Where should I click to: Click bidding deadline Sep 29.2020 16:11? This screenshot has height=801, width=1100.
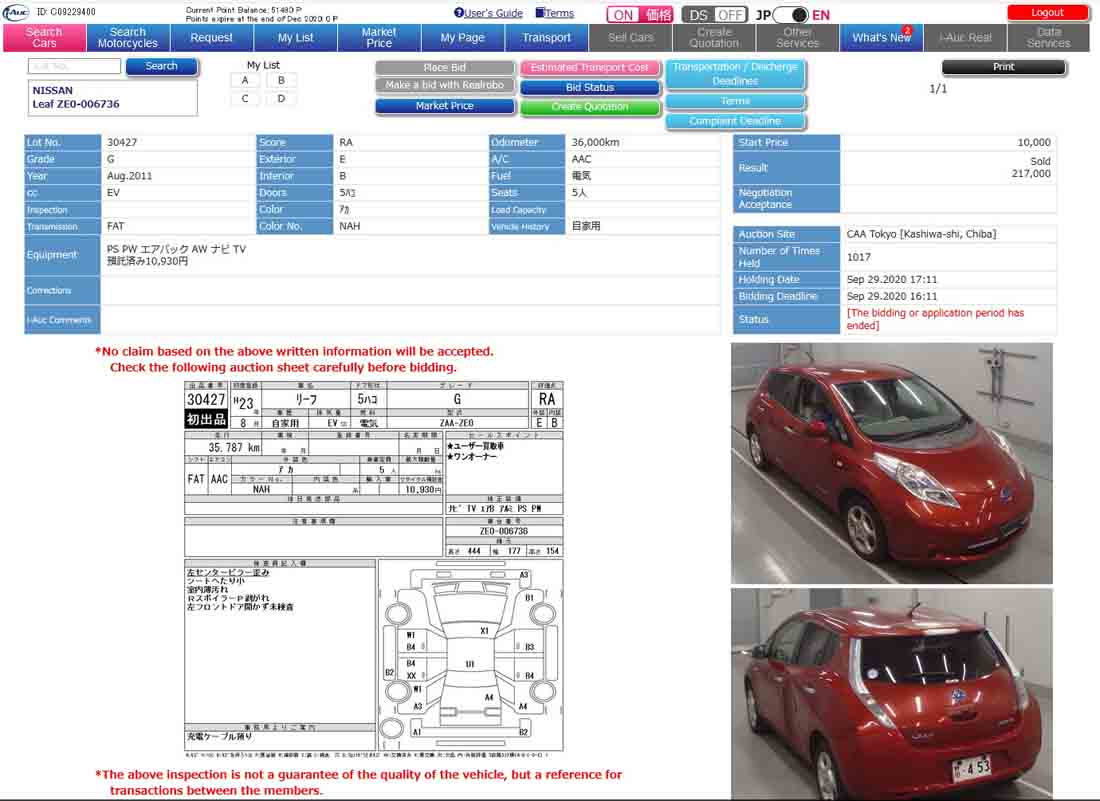pyautogui.click(x=892, y=296)
